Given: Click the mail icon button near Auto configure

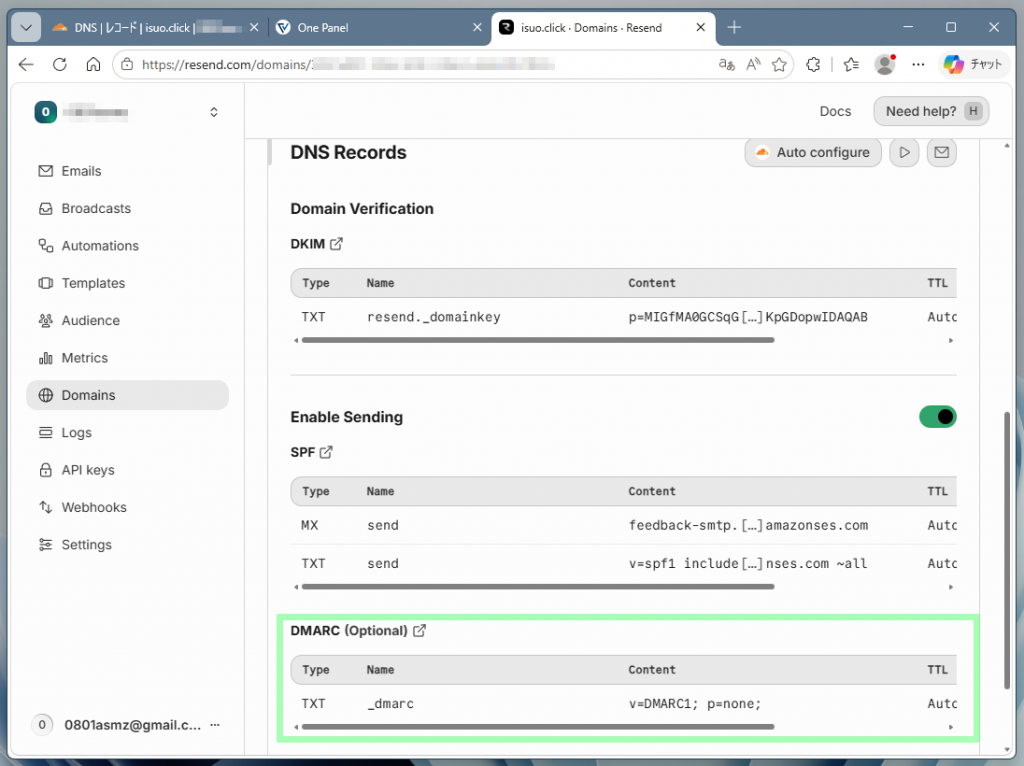Looking at the screenshot, I should tap(942, 152).
